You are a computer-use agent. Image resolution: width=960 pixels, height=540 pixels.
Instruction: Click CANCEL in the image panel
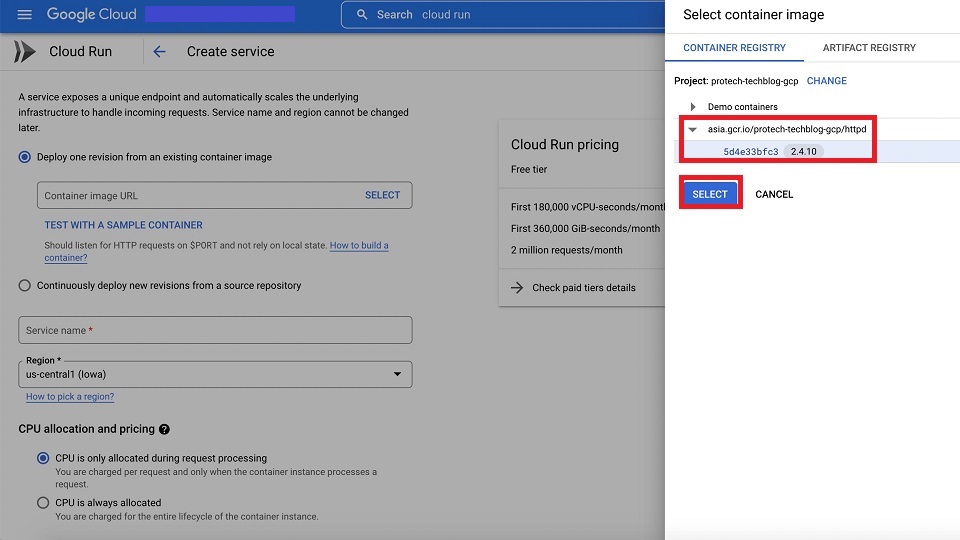tap(774, 194)
